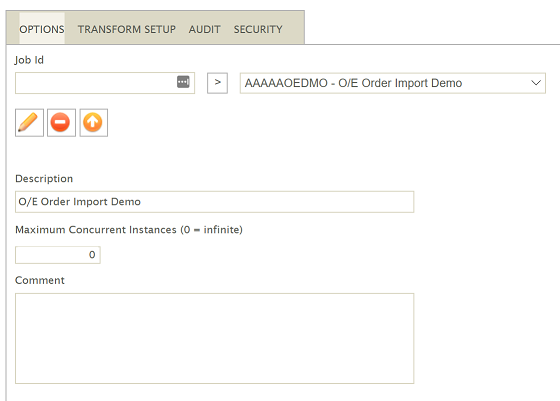This screenshot has width=560, height=401.
Task: Open the Job Id lookup ellipsis icon
Action: pyautogui.click(x=183, y=82)
